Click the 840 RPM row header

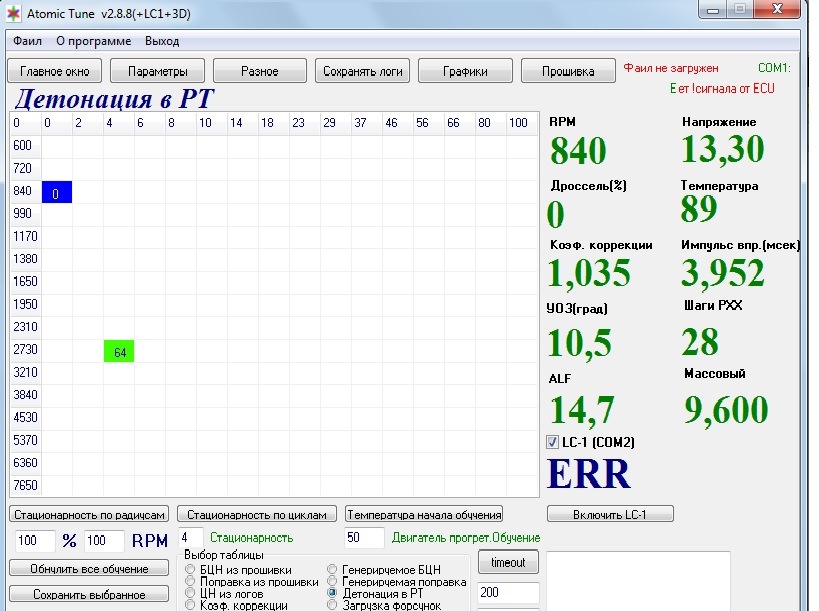pos(26,191)
